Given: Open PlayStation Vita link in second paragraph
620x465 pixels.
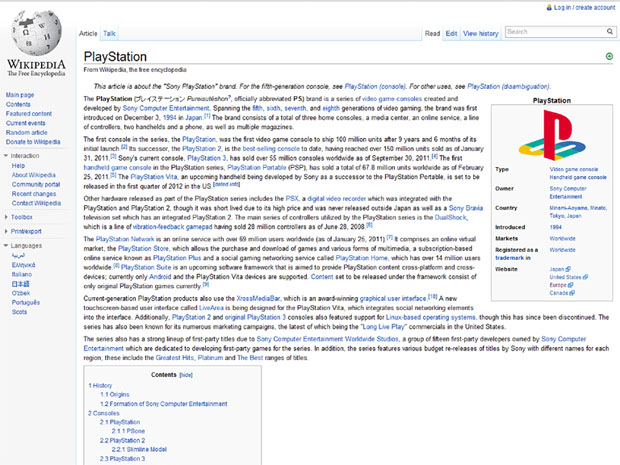Looking at the screenshot, I should (x=154, y=177).
